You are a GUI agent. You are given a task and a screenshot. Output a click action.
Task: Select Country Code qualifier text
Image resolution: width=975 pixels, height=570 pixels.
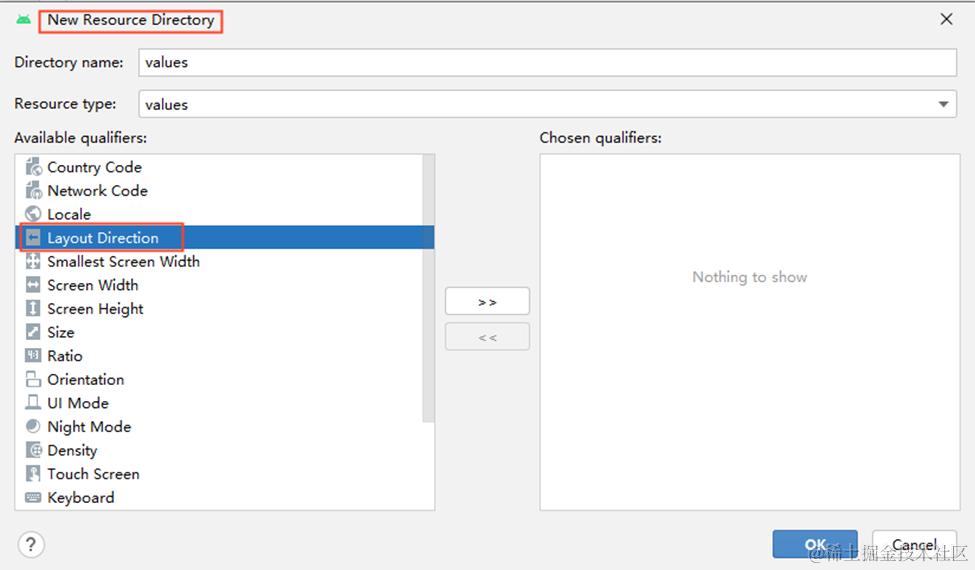[x=95, y=167]
